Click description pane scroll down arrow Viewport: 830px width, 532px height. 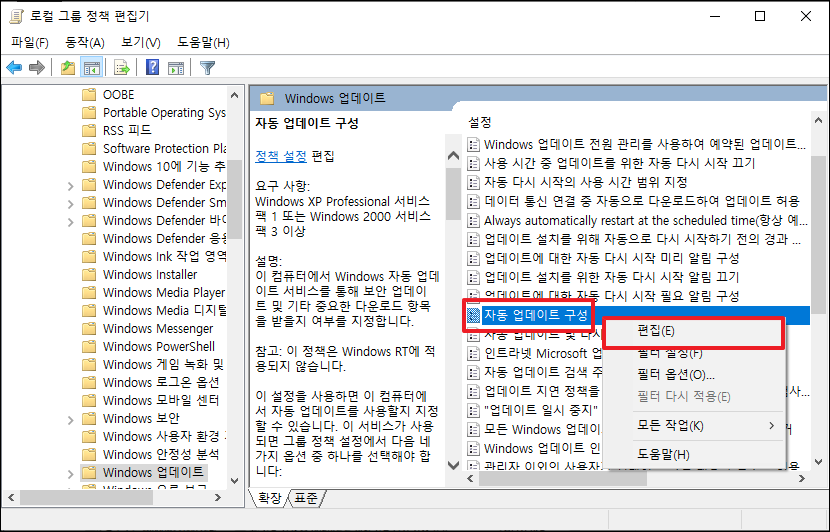pos(454,465)
